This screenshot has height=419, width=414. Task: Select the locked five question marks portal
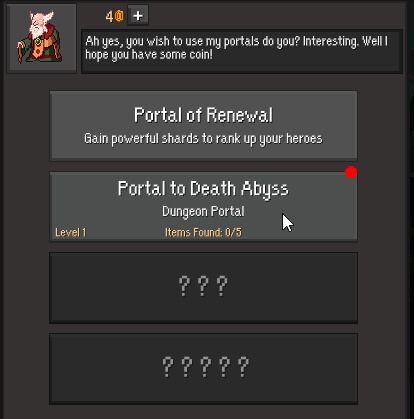tap(203, 368)
